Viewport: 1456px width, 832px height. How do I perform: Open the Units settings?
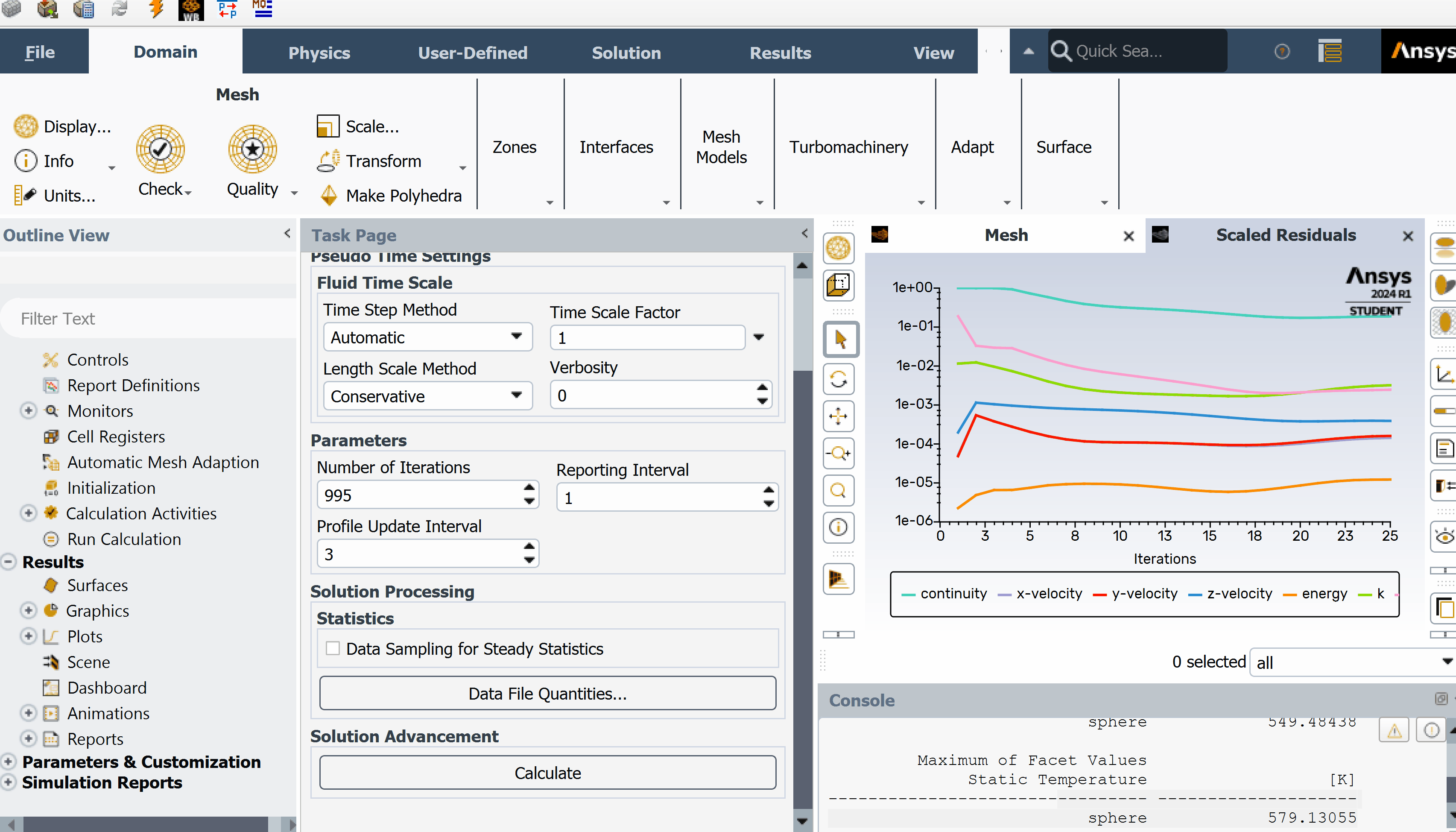[55, 196]
